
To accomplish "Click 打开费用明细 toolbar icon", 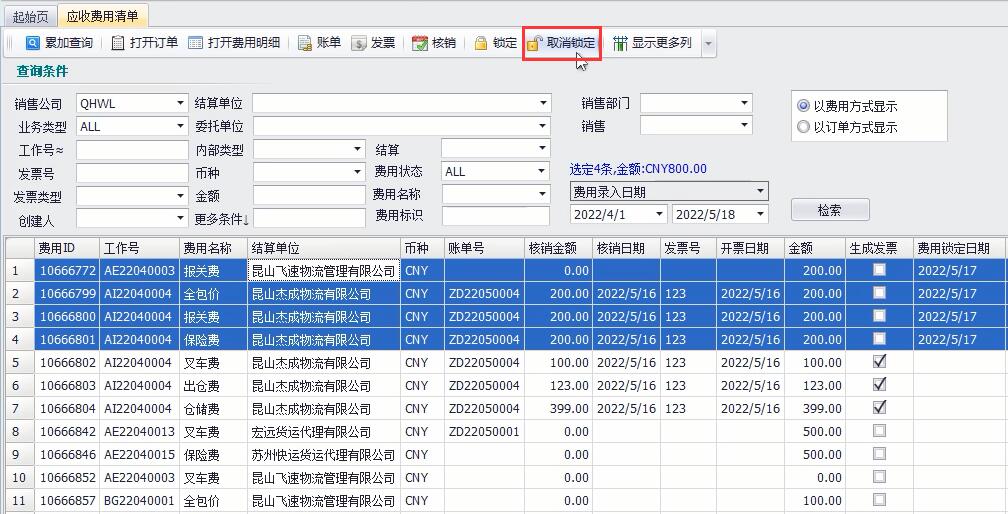I will (x=196, y=43).
